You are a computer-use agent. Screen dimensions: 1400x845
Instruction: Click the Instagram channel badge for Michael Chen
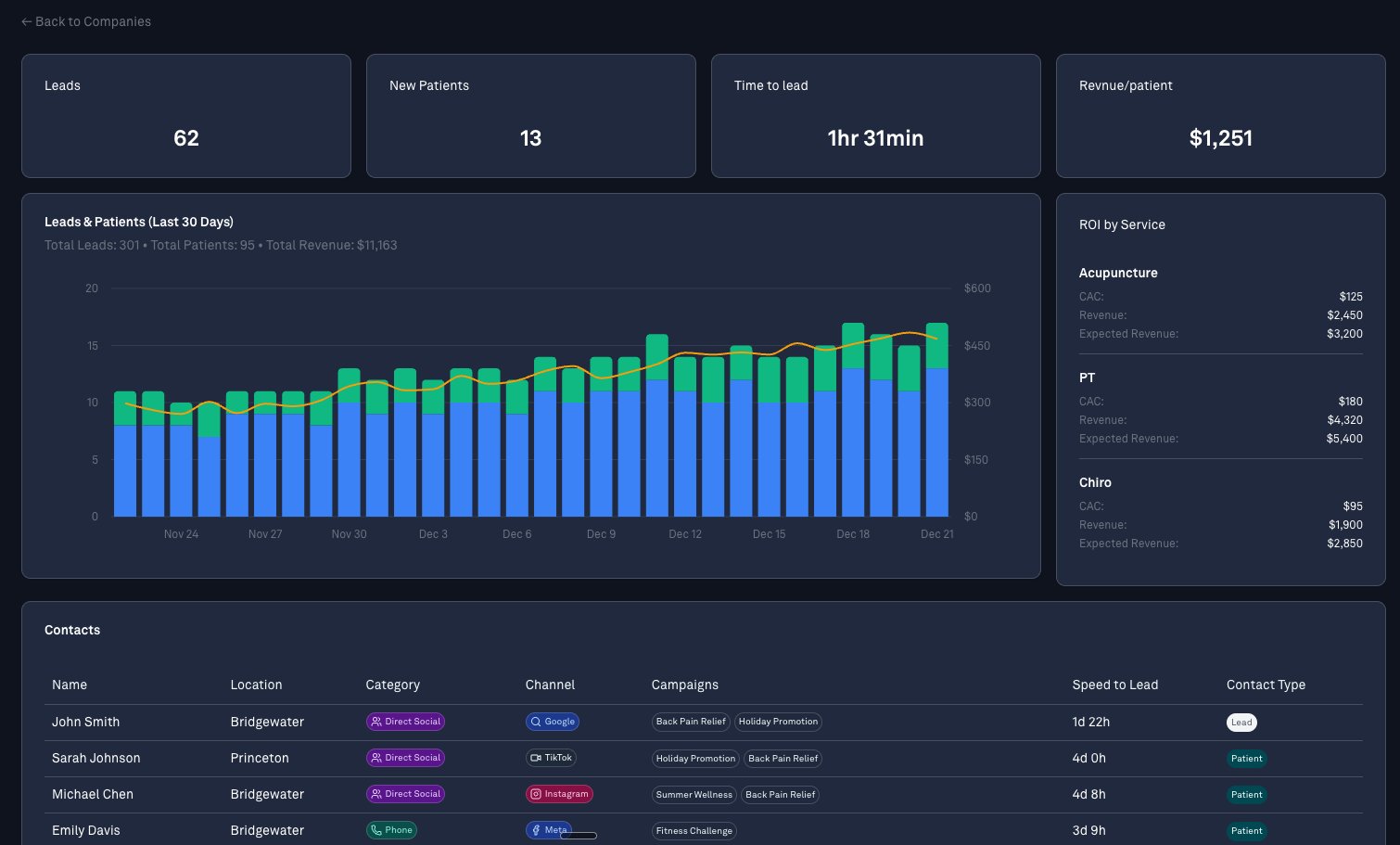[x=559, y=794]
